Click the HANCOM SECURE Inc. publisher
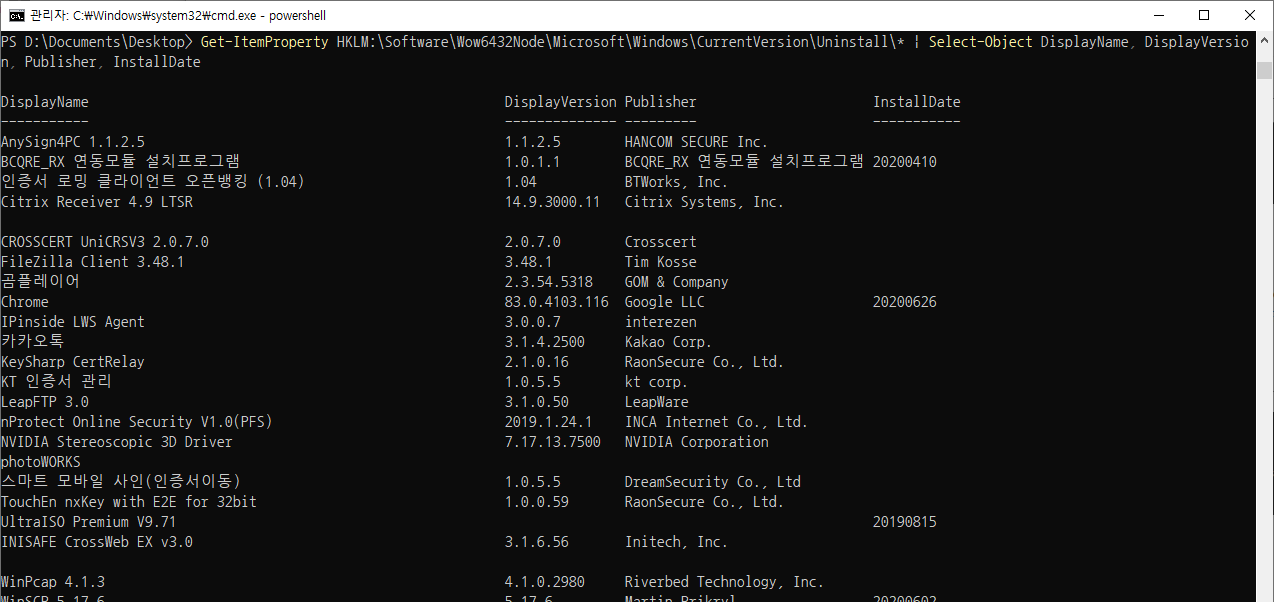 [697, 142]
